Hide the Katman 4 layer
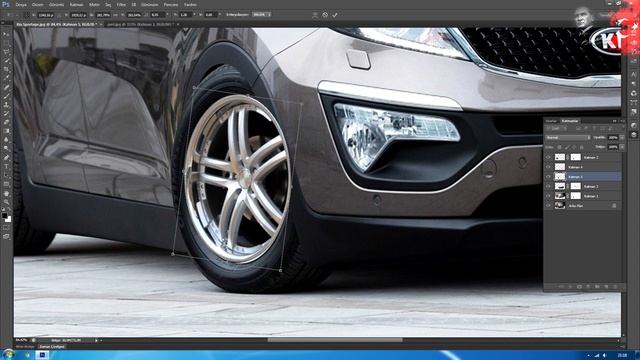This screenshot has width=640, height=360. 548,167
